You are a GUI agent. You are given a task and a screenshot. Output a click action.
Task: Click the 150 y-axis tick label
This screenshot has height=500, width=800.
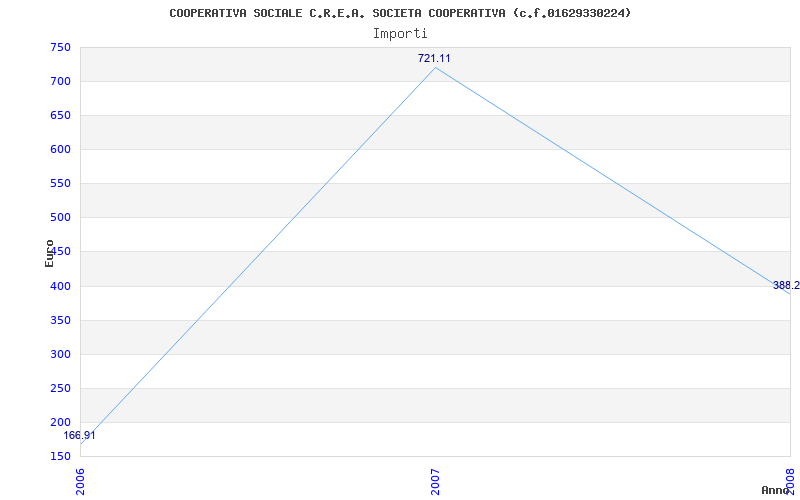[x=60, y=456]
